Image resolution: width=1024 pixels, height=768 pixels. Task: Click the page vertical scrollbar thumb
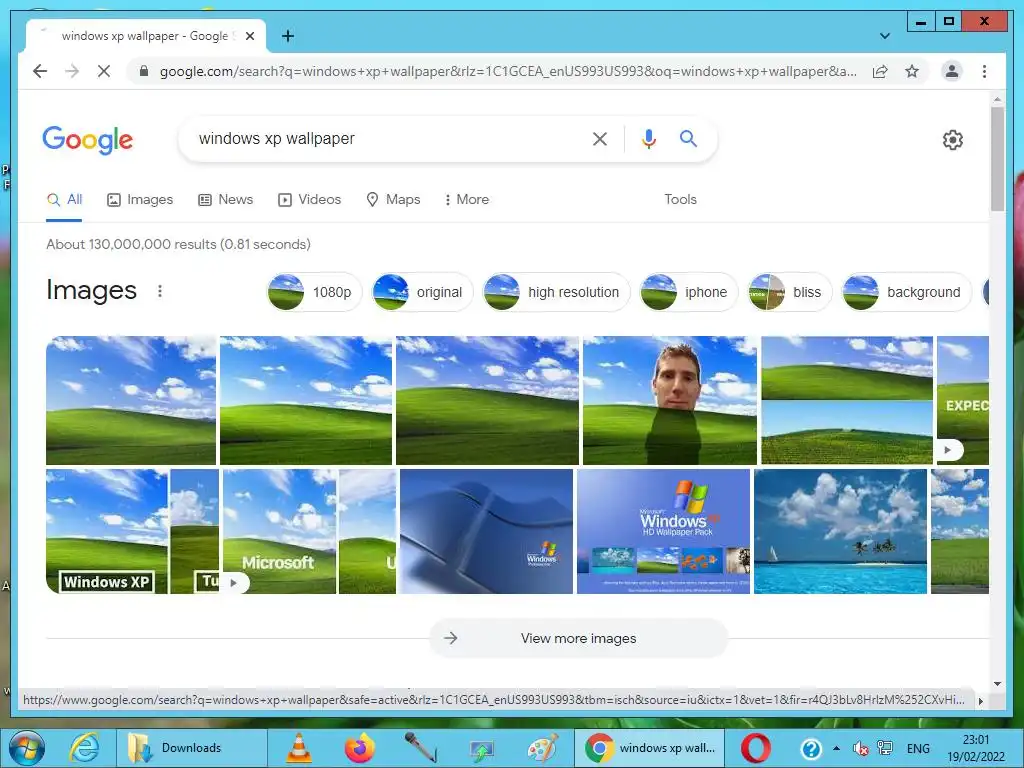point(997,159)
